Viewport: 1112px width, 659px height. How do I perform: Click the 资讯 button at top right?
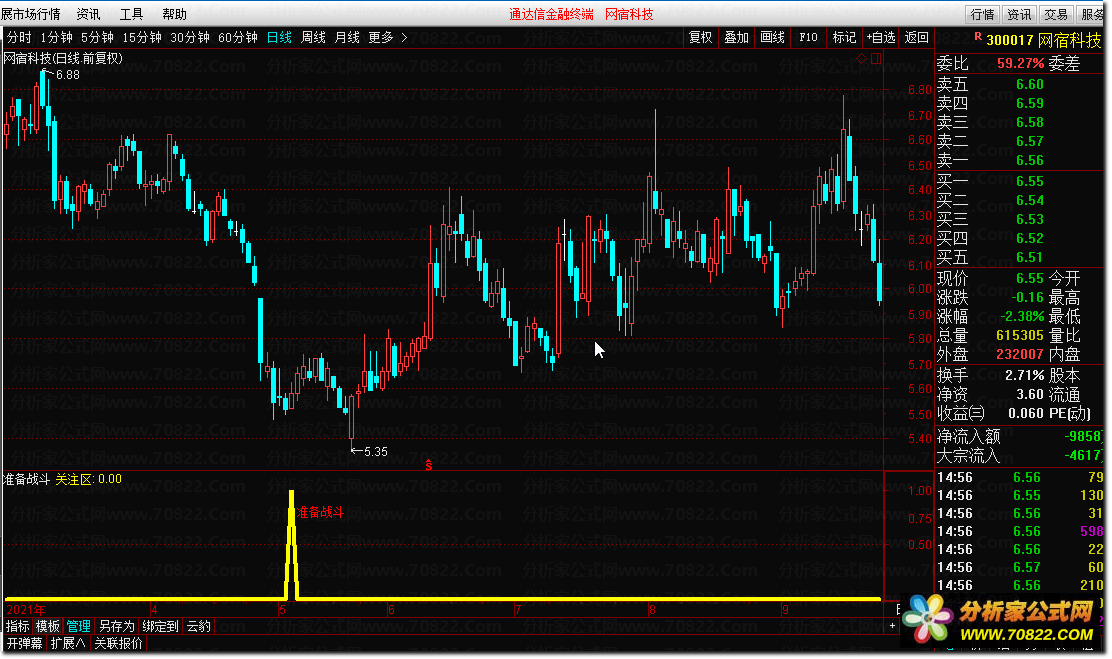click(x=1020, y=14)
